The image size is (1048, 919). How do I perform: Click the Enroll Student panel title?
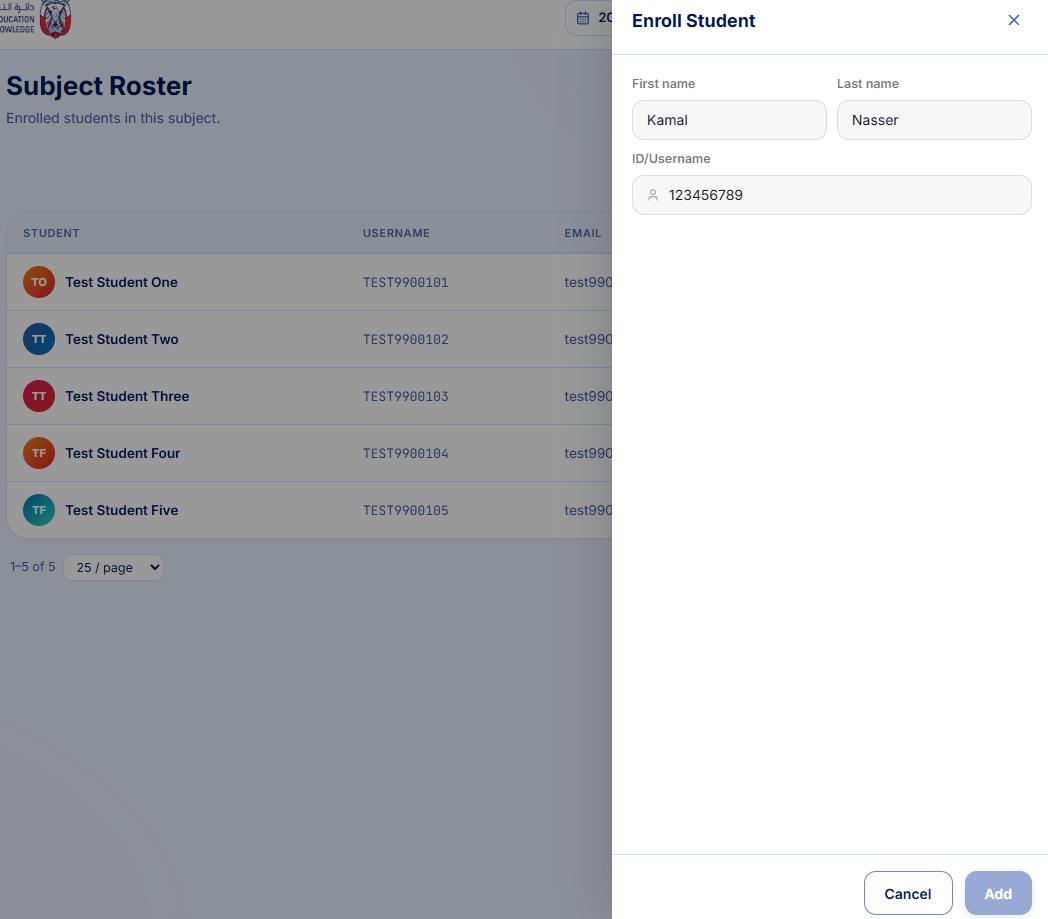(694, 21)
